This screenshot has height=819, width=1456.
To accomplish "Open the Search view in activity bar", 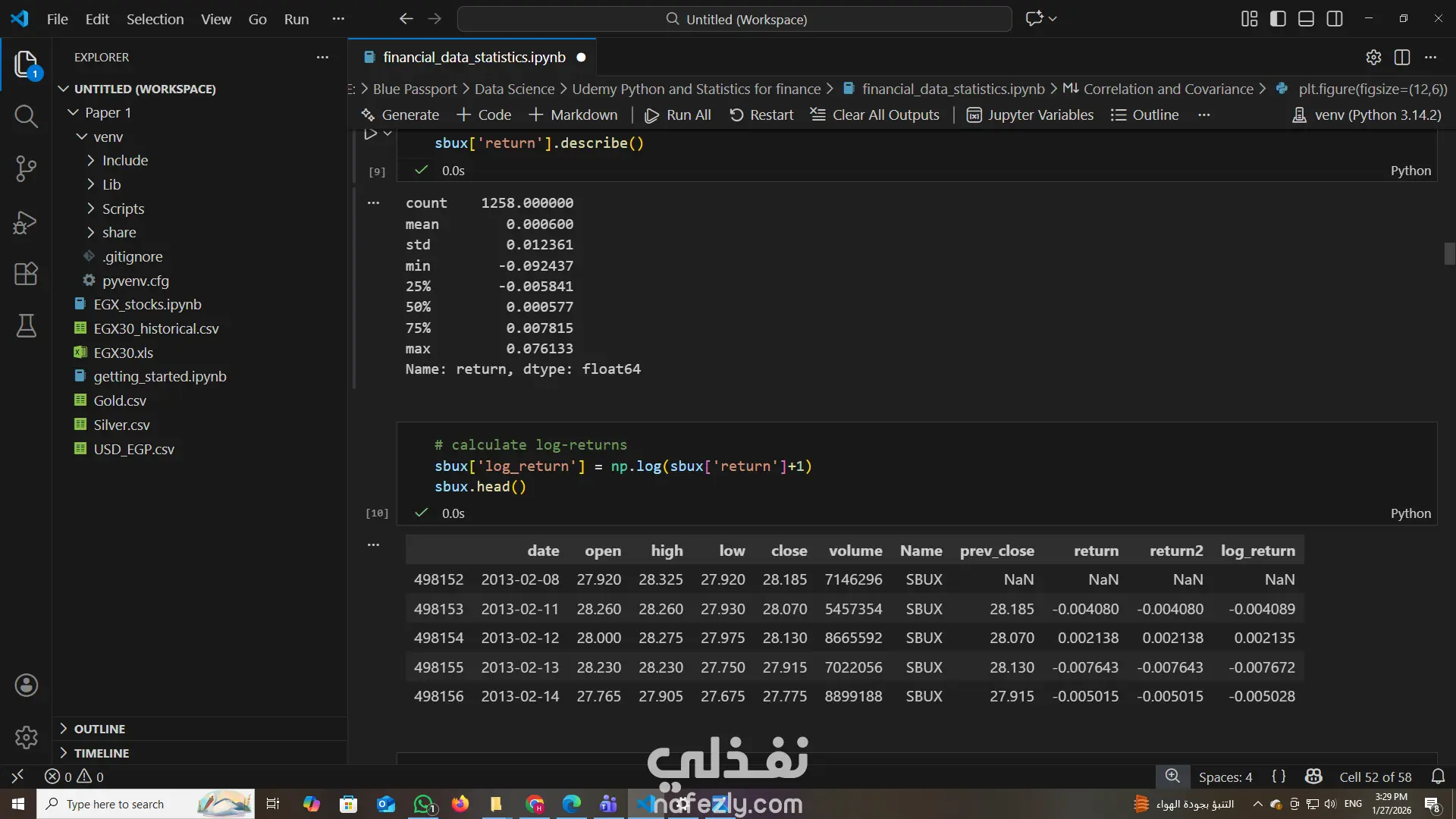I will click(x=26, y=116).
